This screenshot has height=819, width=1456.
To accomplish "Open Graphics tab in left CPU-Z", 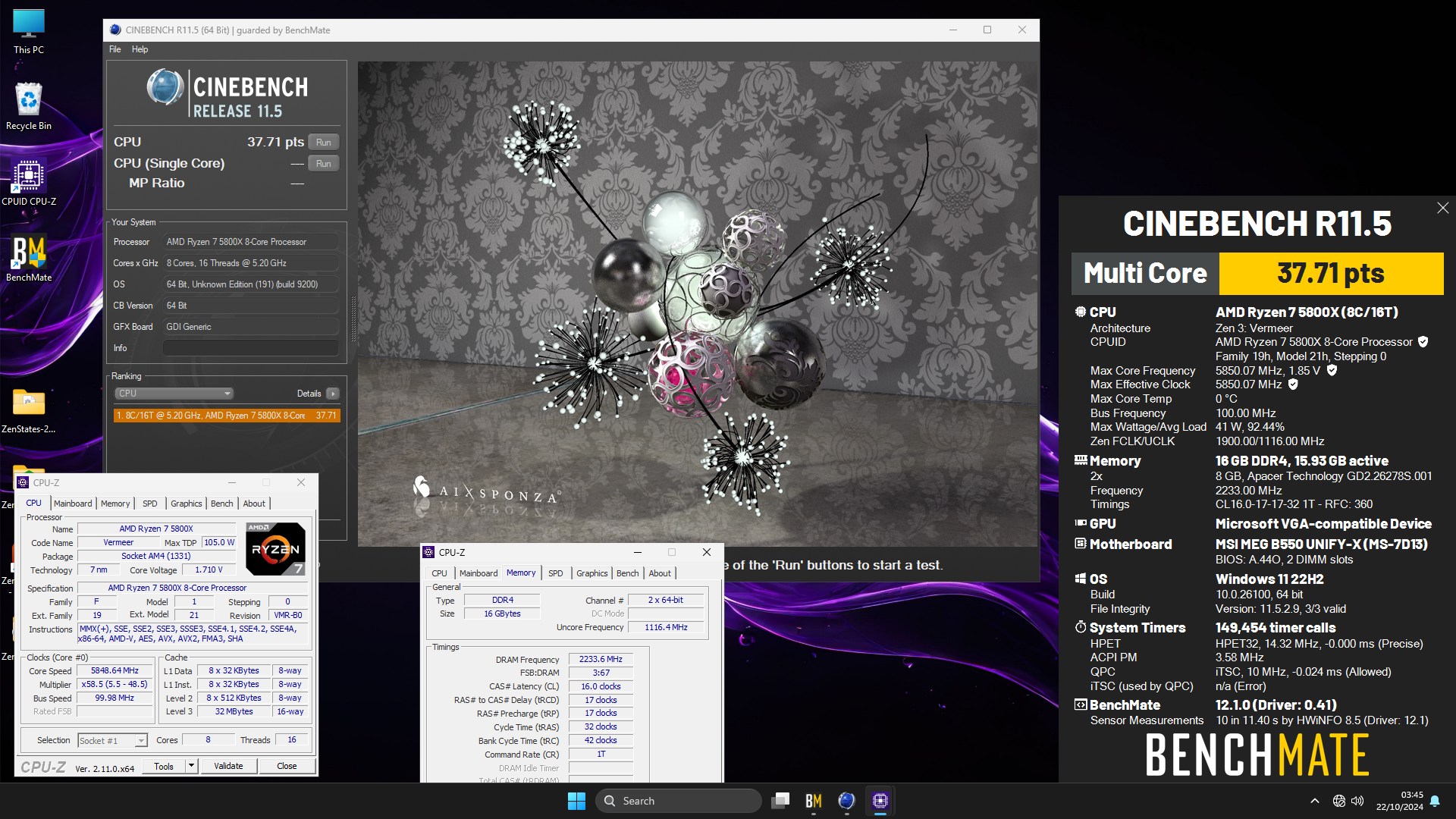I will (x=186, y=504).
